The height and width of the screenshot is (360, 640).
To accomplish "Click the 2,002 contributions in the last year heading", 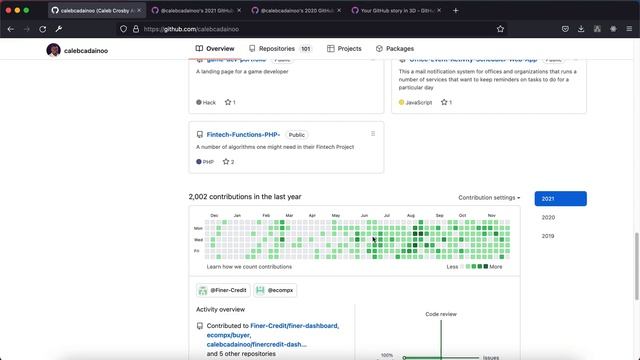I will [x=245, y=197].
